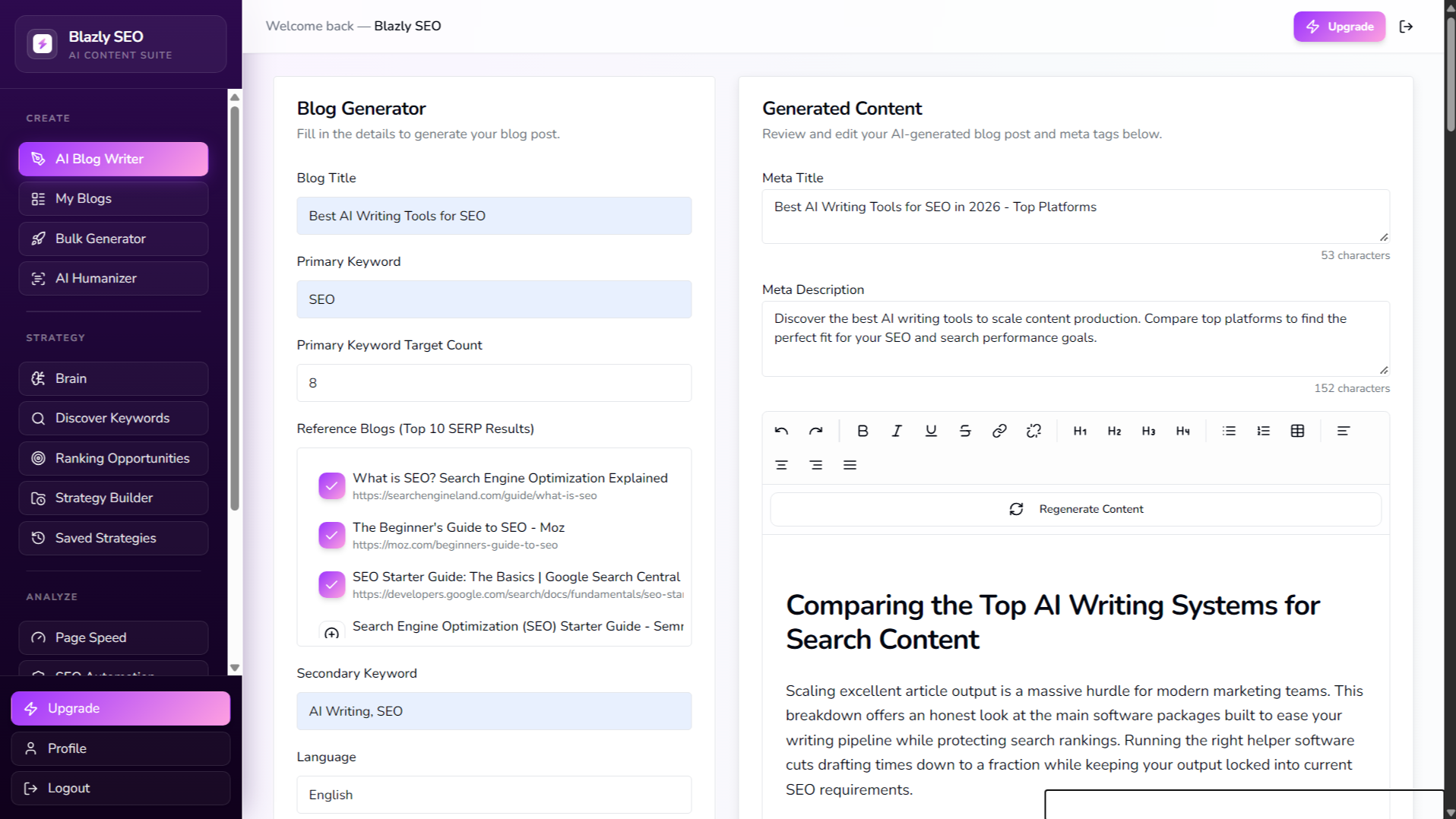Image resolution: width=1456 pixels, height=819 pixels.
Task: Insert a table into the content
Action: point(1297,431)
